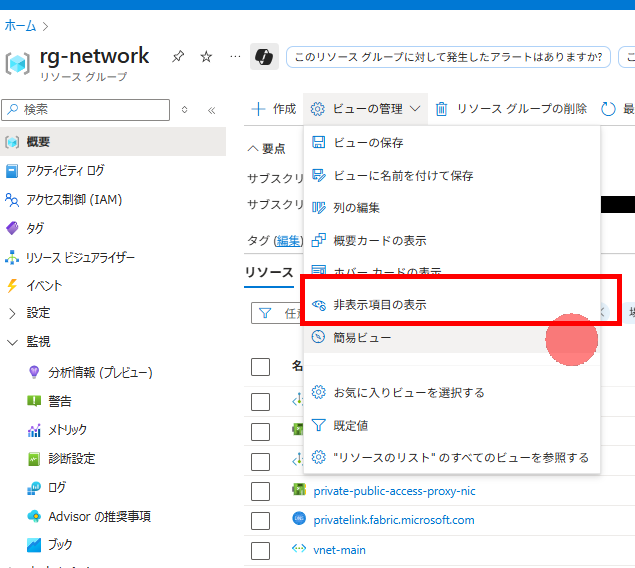Click the alert question suggestion chip

[x=448, y=57]
